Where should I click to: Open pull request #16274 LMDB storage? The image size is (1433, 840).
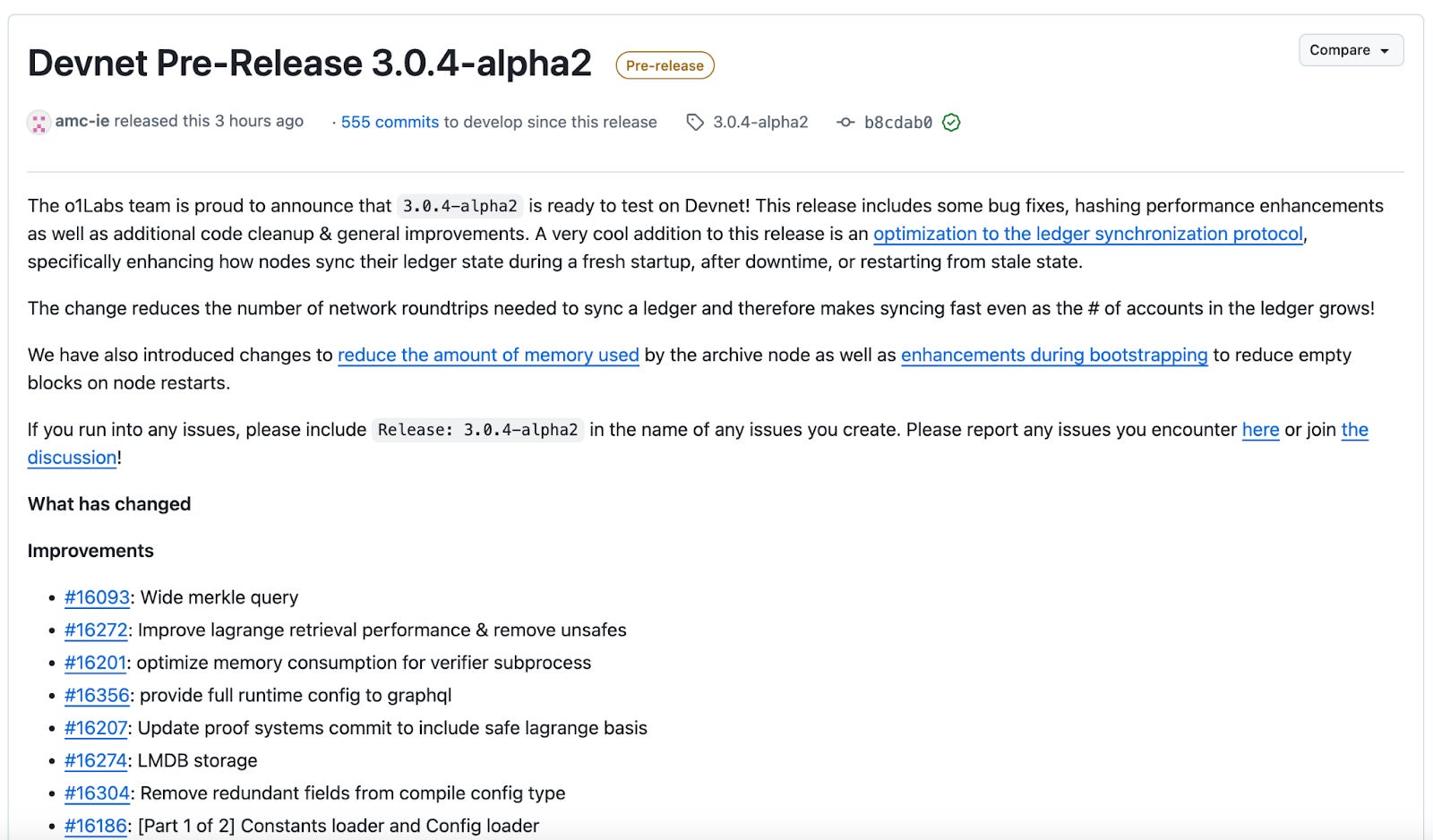tap(96, 761)
